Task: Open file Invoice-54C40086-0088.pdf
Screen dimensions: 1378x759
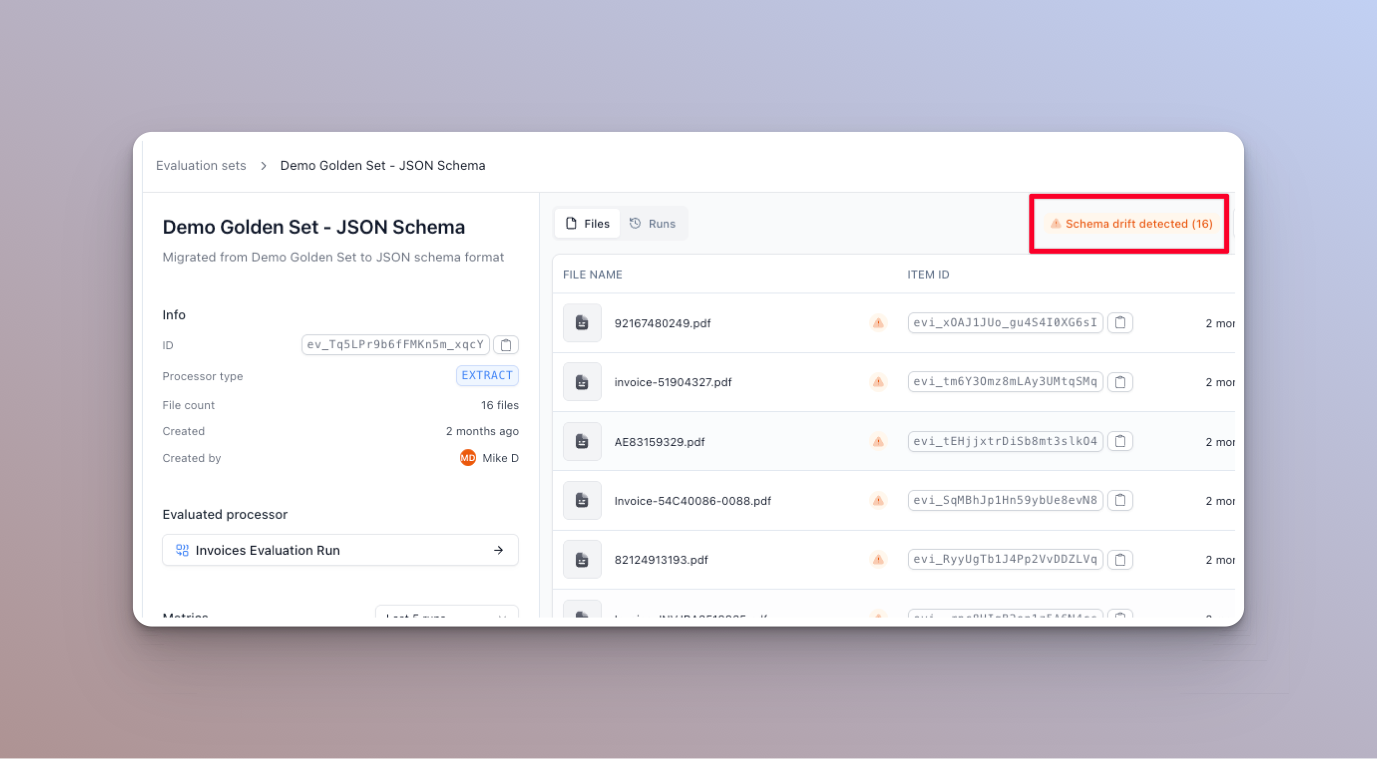Action: pos(693,501)
